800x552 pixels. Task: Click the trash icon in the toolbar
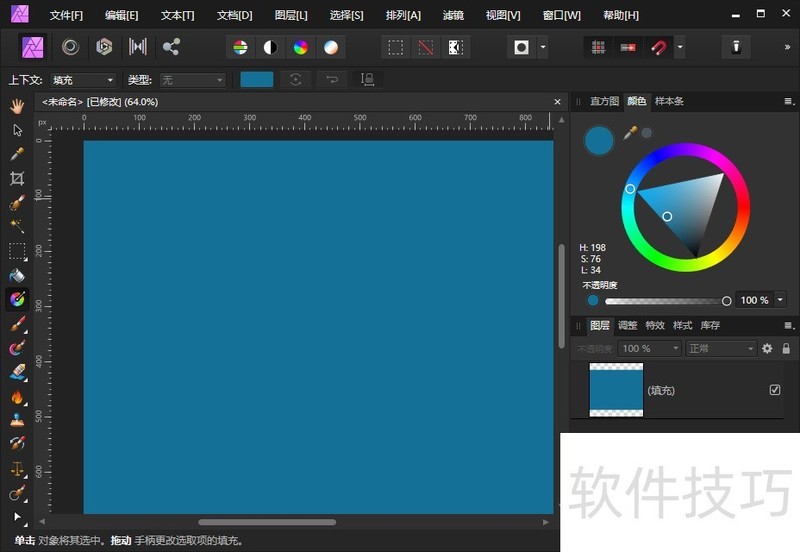(x=735, y=47)
